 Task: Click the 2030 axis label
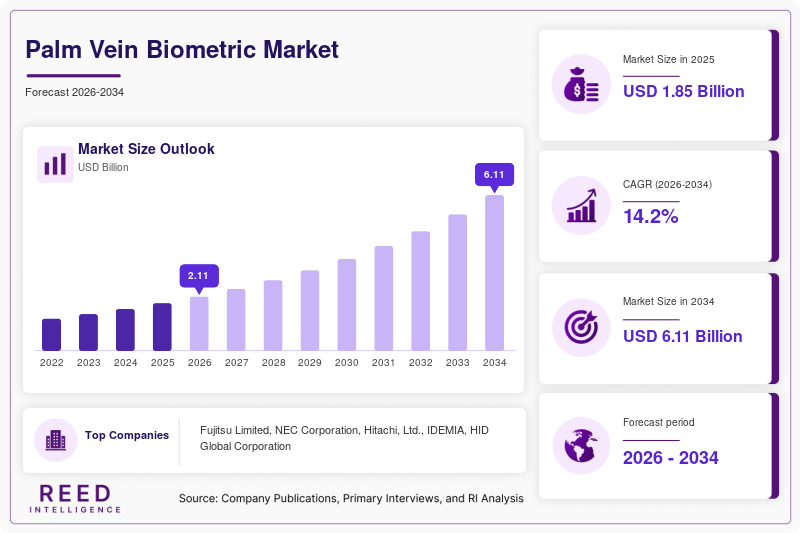pyautogui.click(x=346, y=363)
